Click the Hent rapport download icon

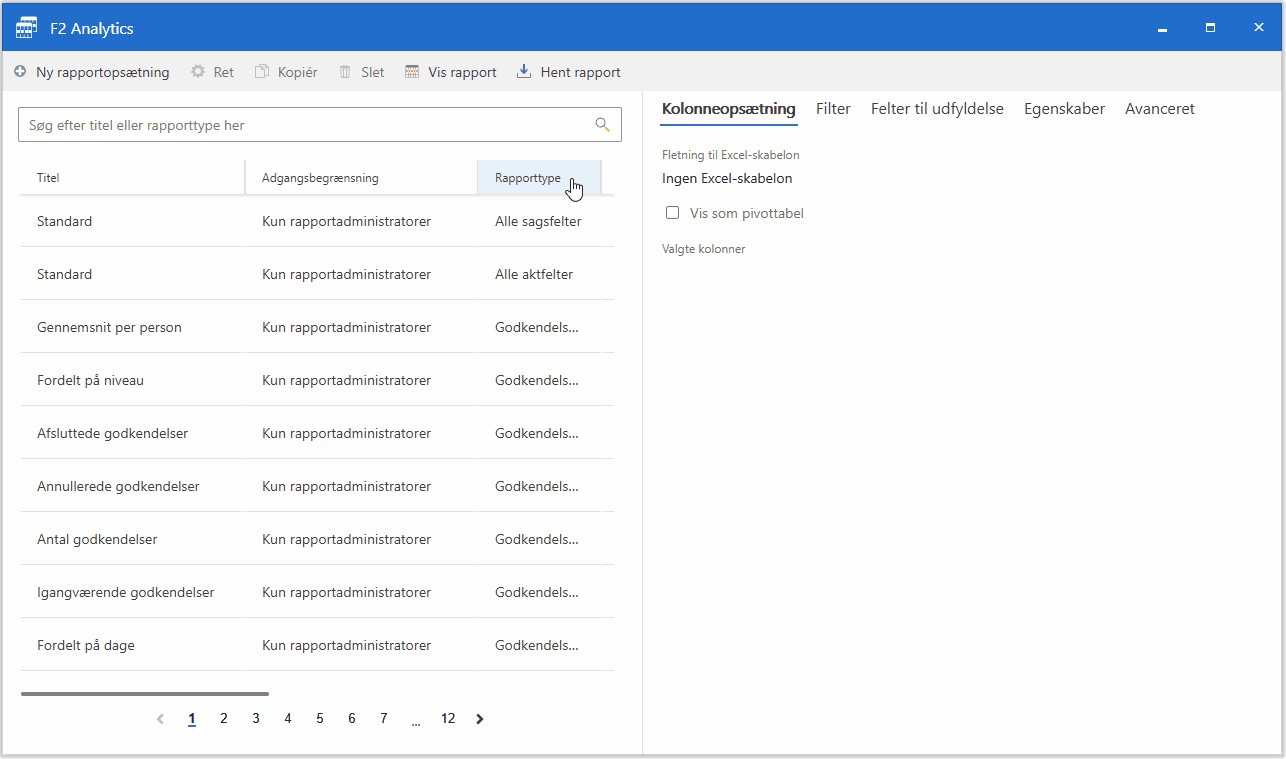click(x=524, y=72)
